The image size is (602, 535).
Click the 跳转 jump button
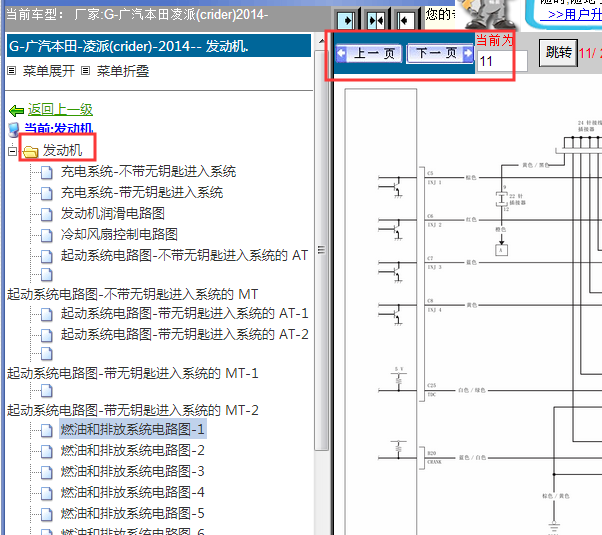pyautogui.click(x=558, y=53)
